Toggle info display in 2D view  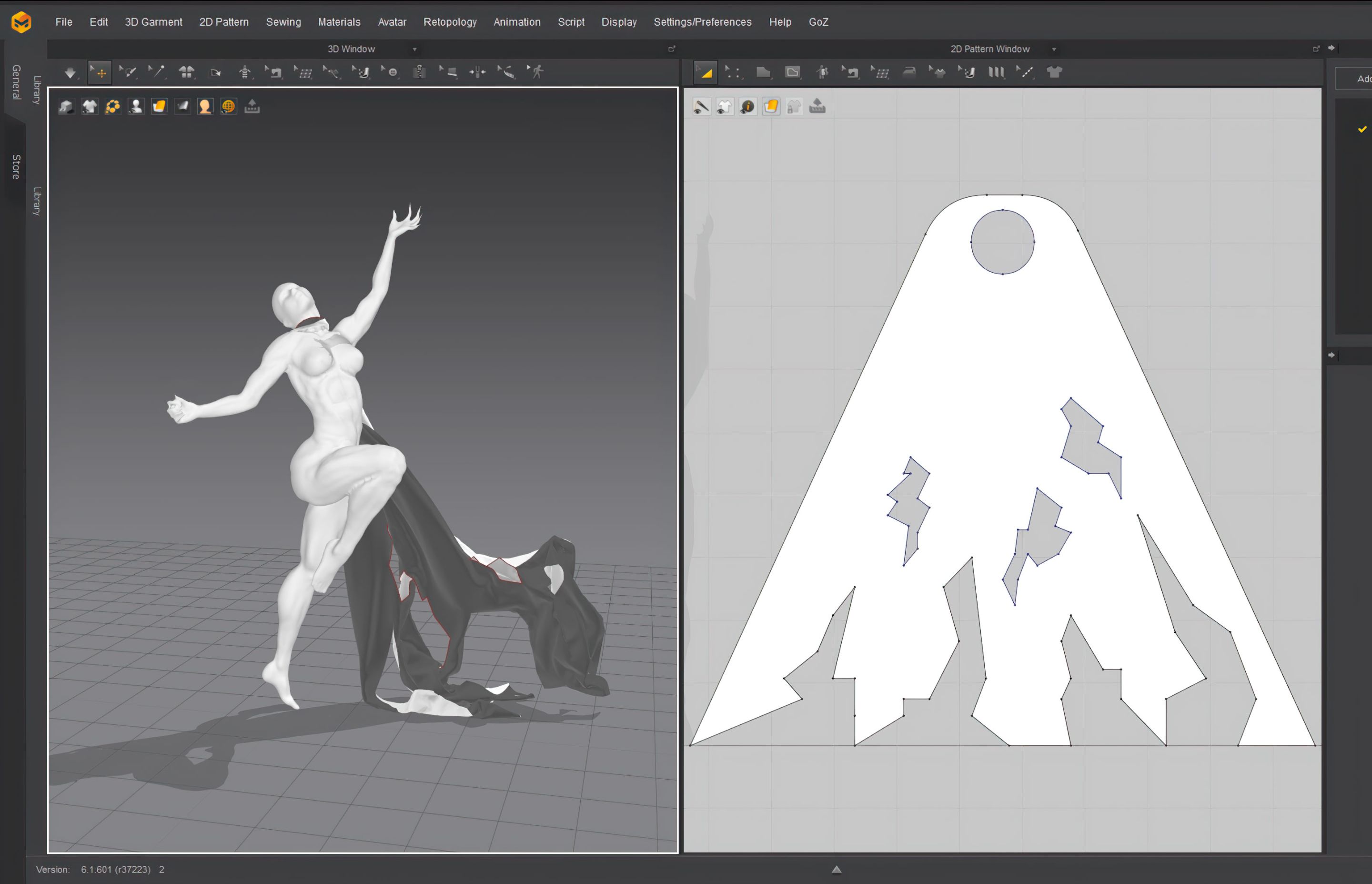(747, 106)
